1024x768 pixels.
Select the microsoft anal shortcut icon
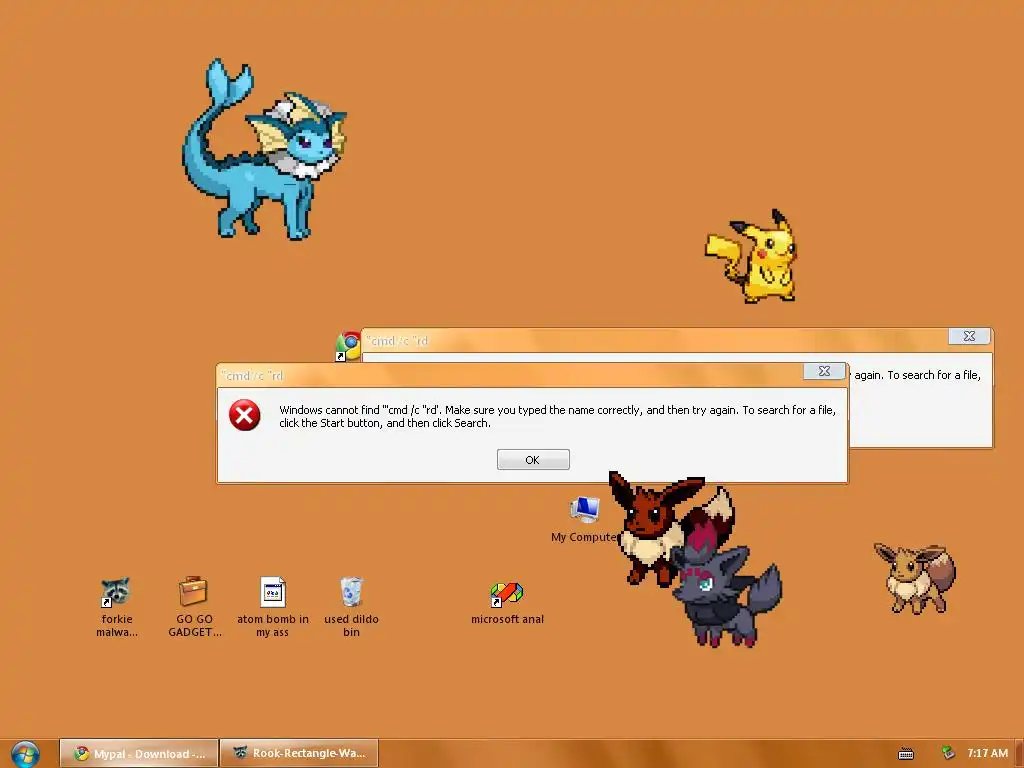507,604
